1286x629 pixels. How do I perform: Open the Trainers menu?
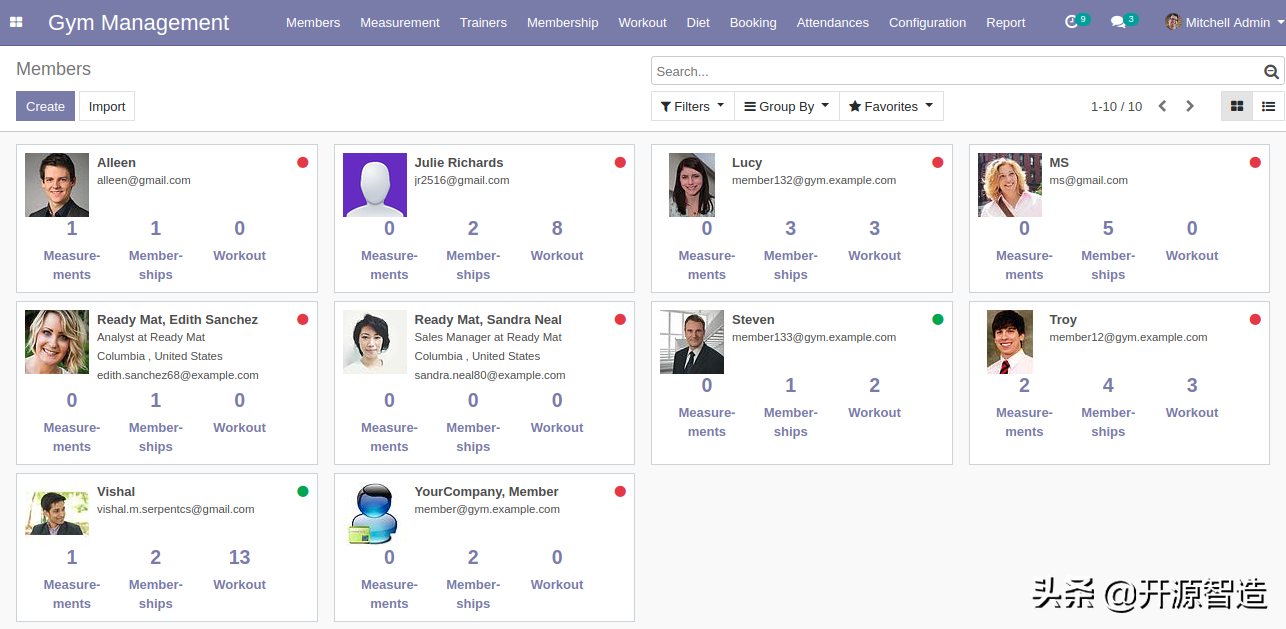pyautogui.click(x=483, y=22)
